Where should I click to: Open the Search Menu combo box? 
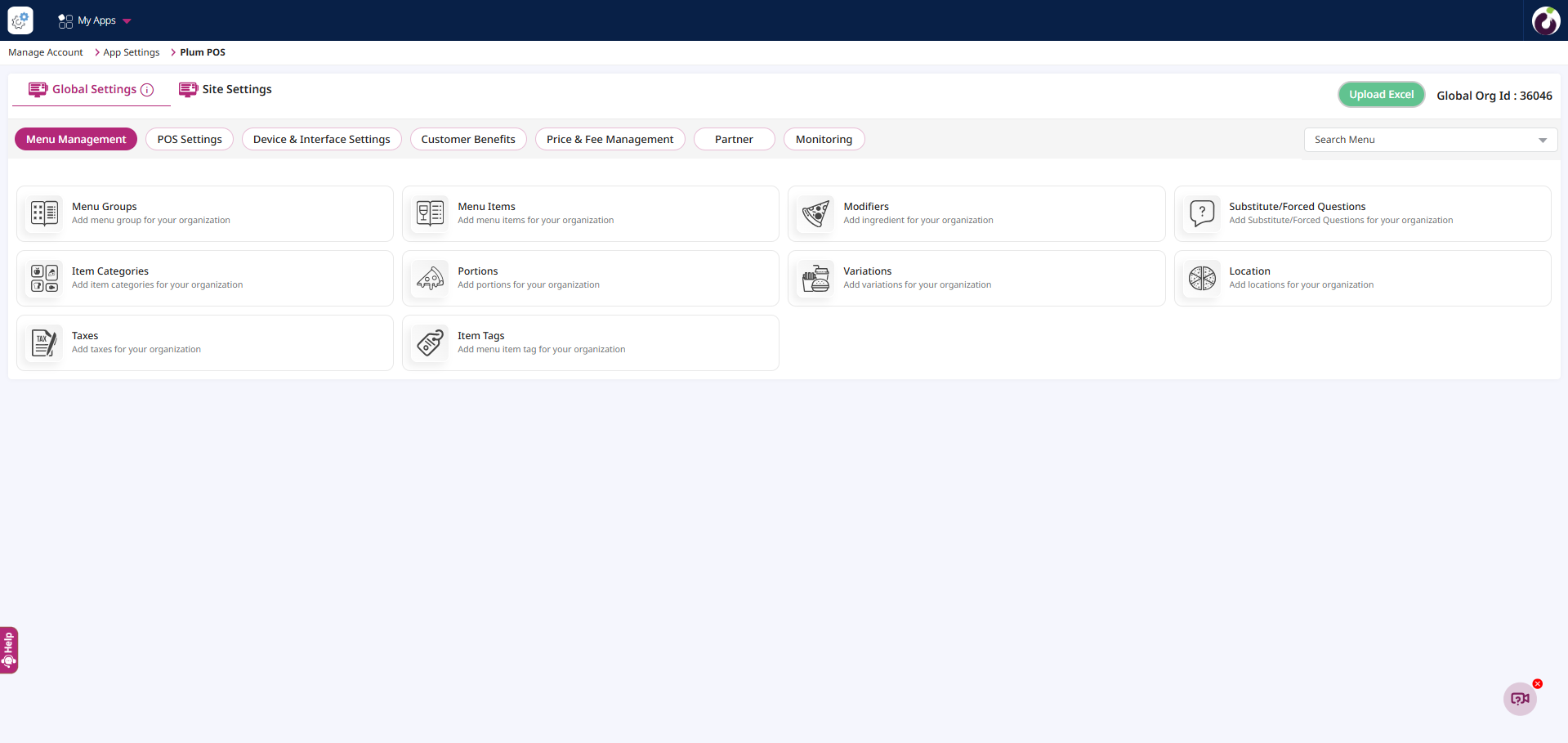(x=1430, y=140)
